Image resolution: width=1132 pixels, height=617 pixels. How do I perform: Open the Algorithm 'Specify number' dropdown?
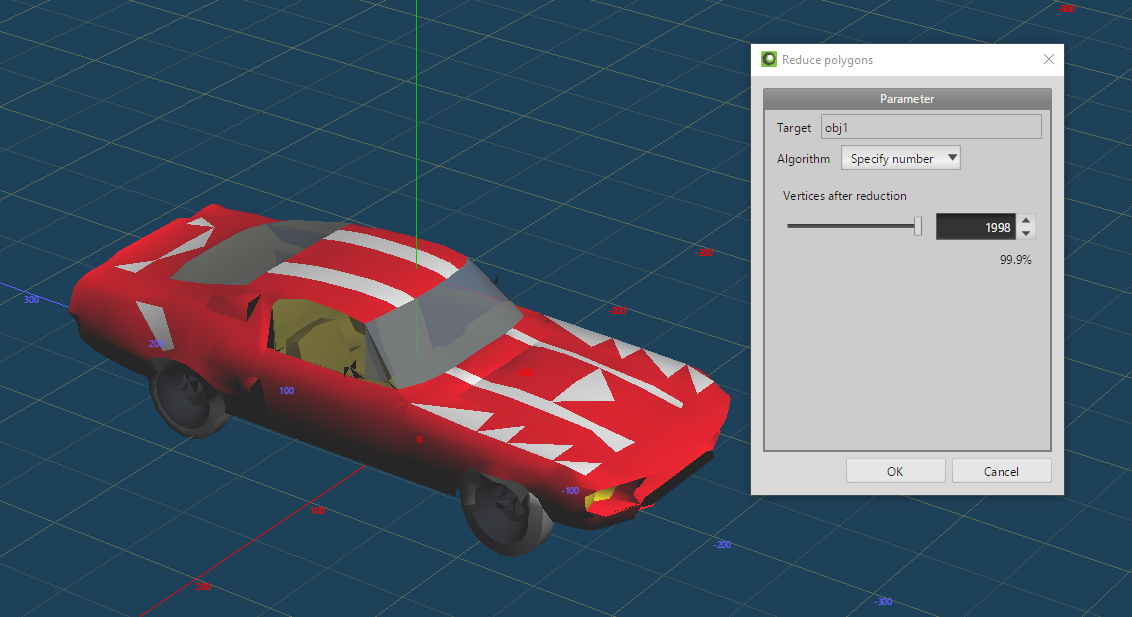(x=900, y=158)
